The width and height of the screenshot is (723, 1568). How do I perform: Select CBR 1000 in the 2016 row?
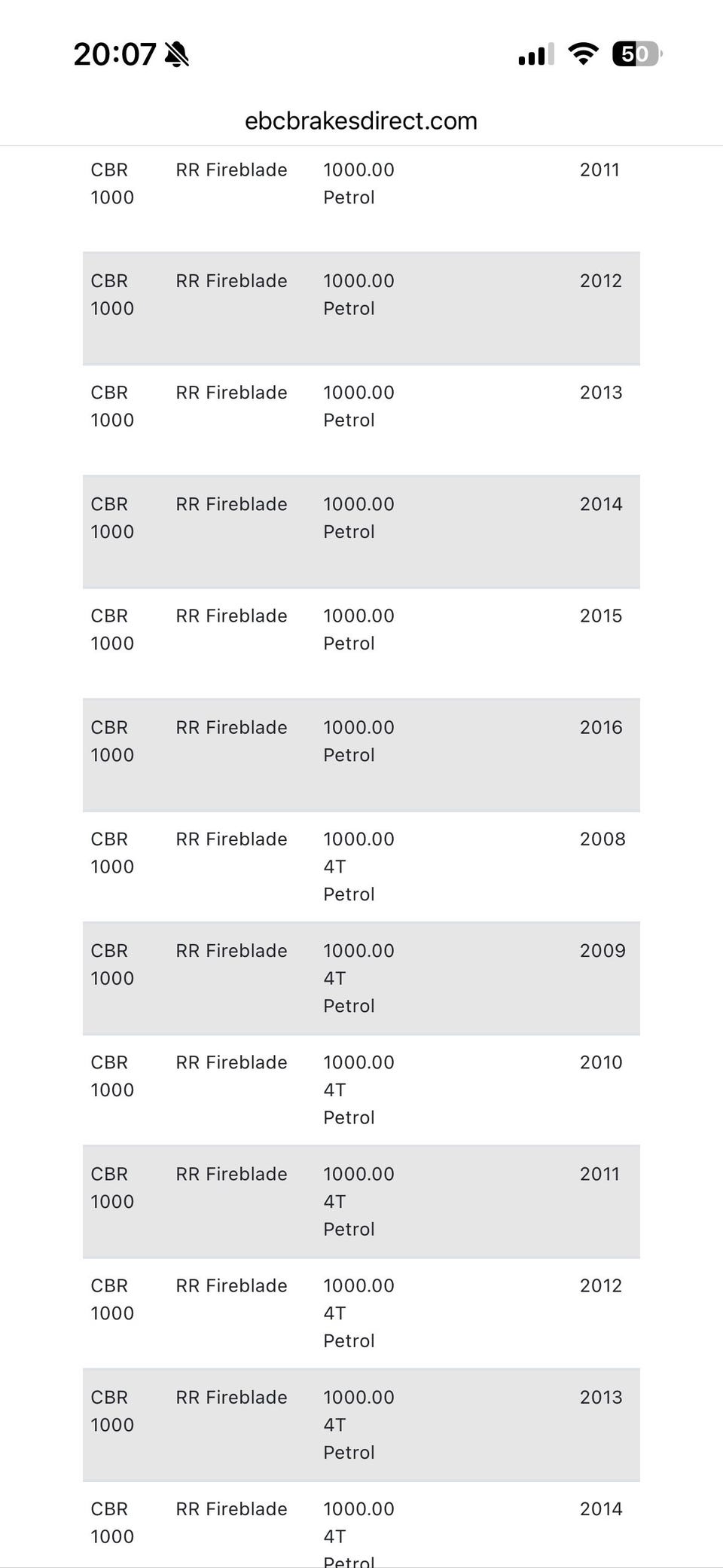(x=112, y=741)
